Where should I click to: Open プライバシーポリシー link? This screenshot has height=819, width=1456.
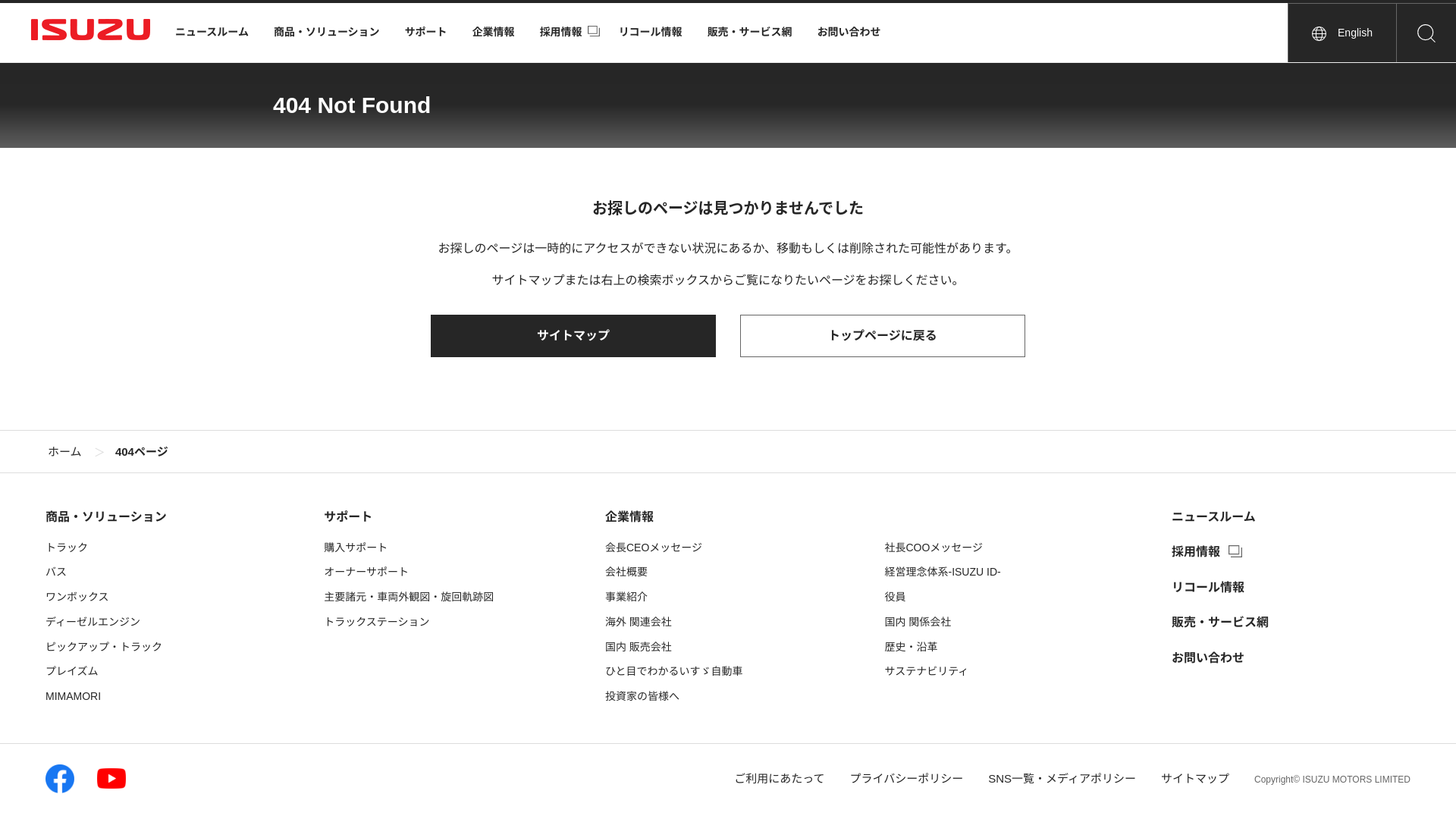[906, 779]
